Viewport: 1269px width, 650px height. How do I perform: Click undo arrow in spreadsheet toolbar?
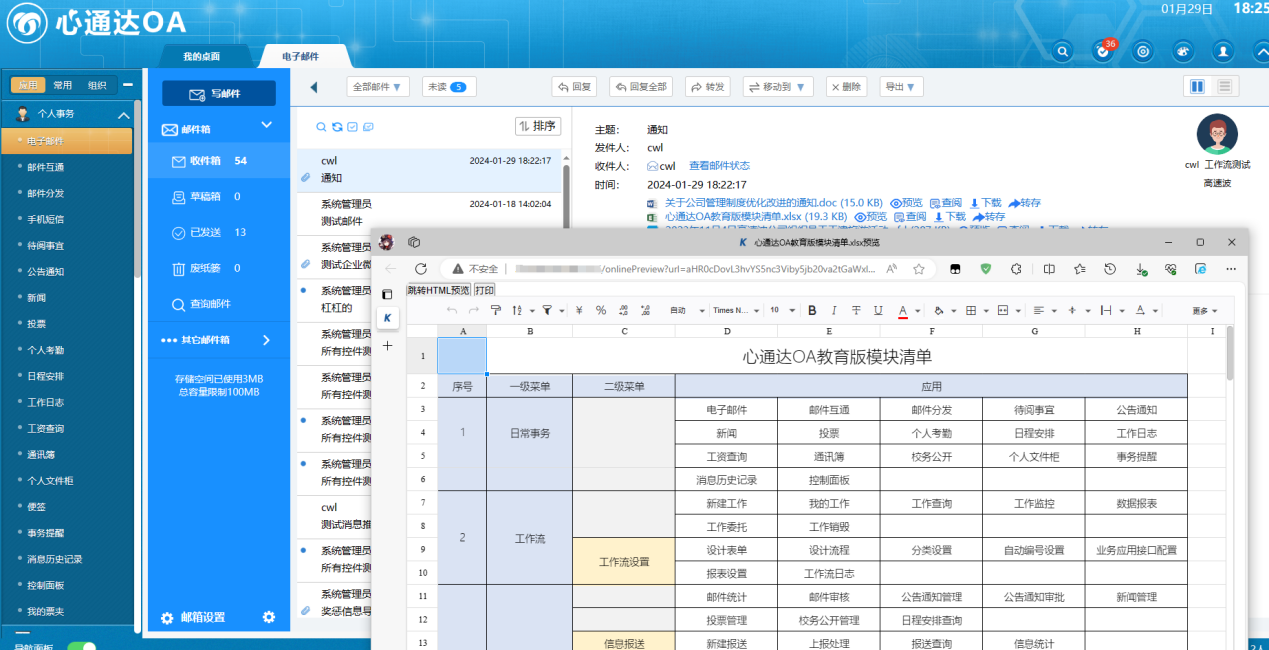[x=452, y=310]
